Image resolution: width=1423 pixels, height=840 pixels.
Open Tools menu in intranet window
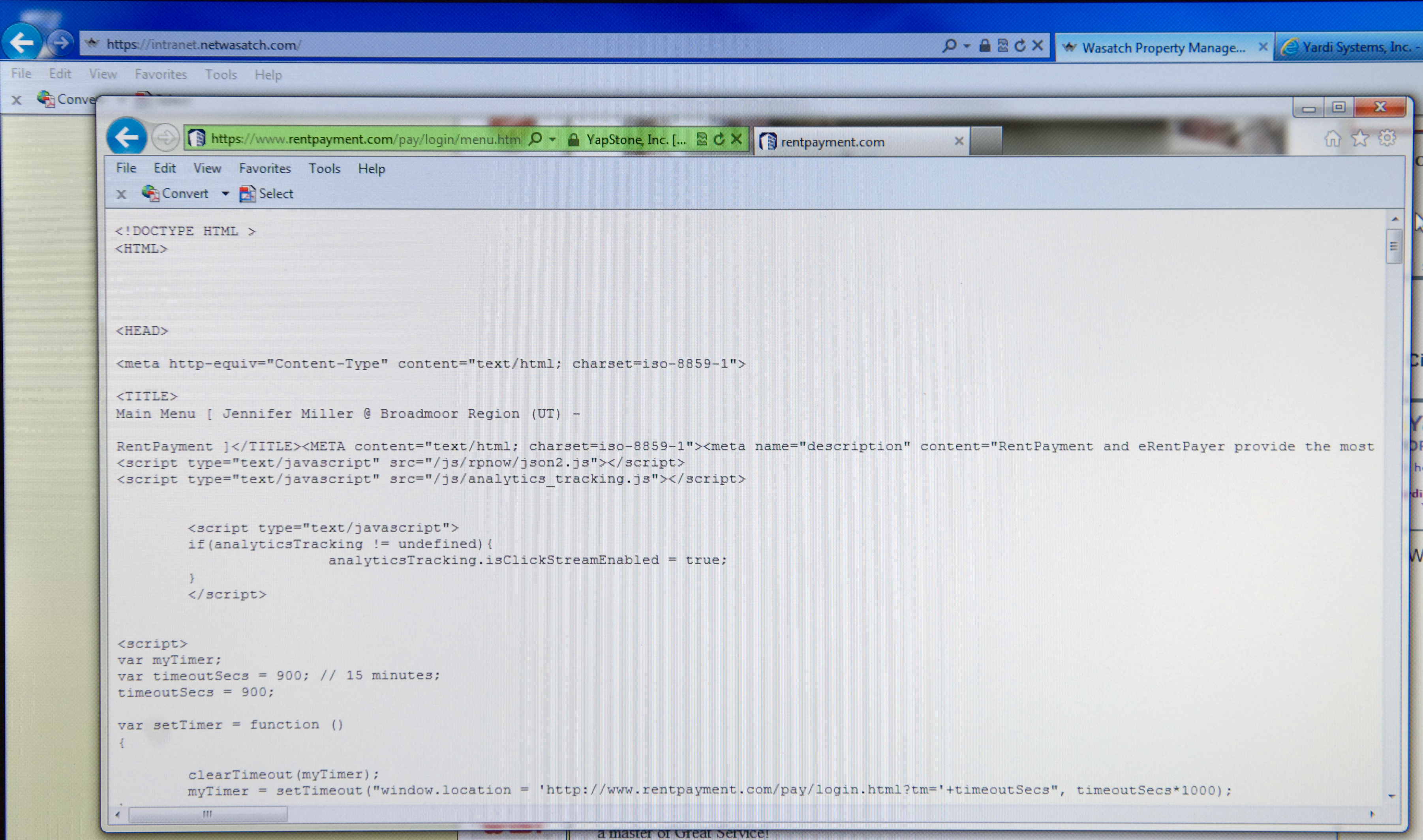click(221, 74)
